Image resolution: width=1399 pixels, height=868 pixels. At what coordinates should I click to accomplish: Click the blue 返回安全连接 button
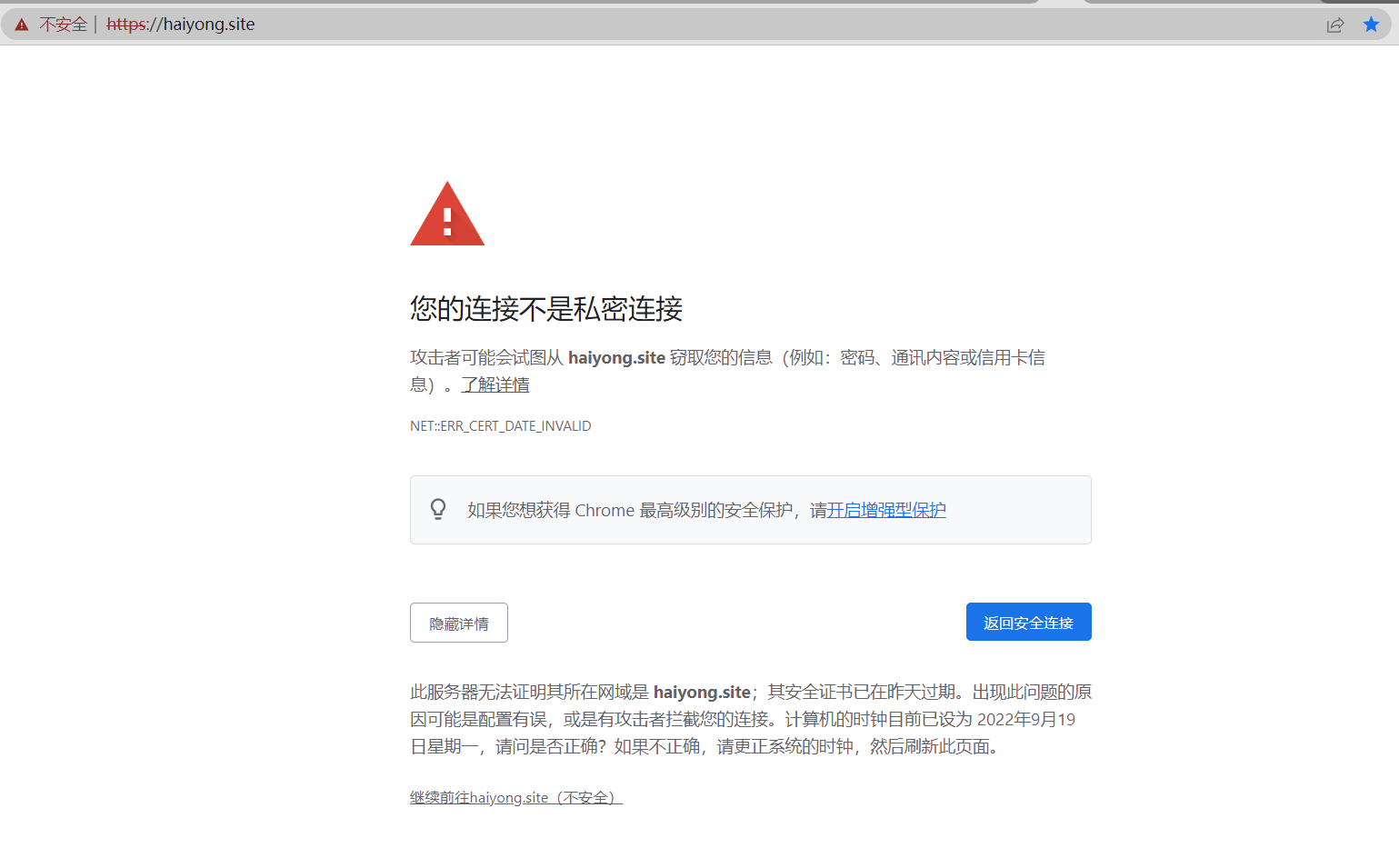tap(1028, 621)
